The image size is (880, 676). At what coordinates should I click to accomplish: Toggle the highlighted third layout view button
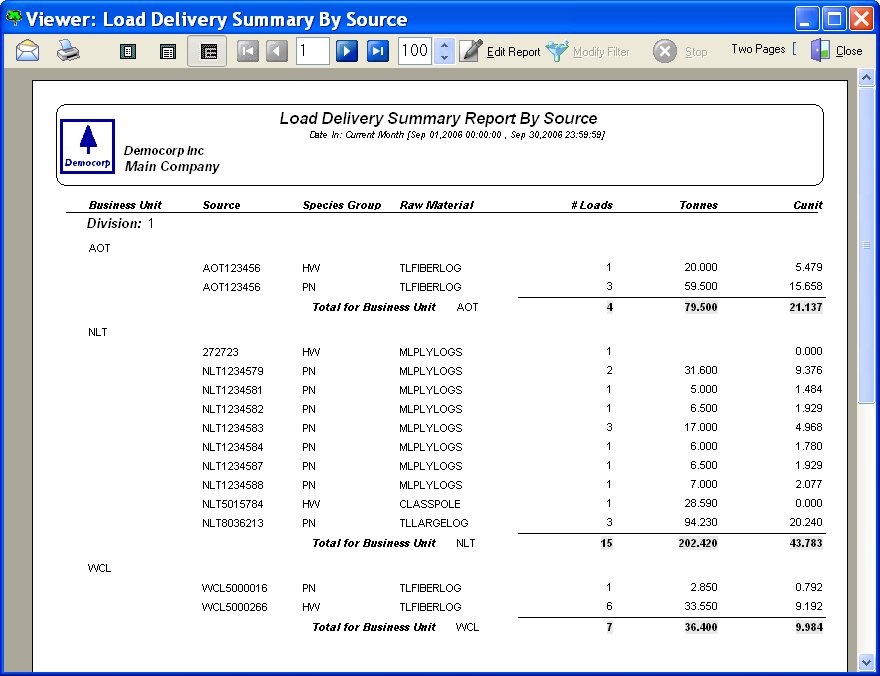point(208,51)
